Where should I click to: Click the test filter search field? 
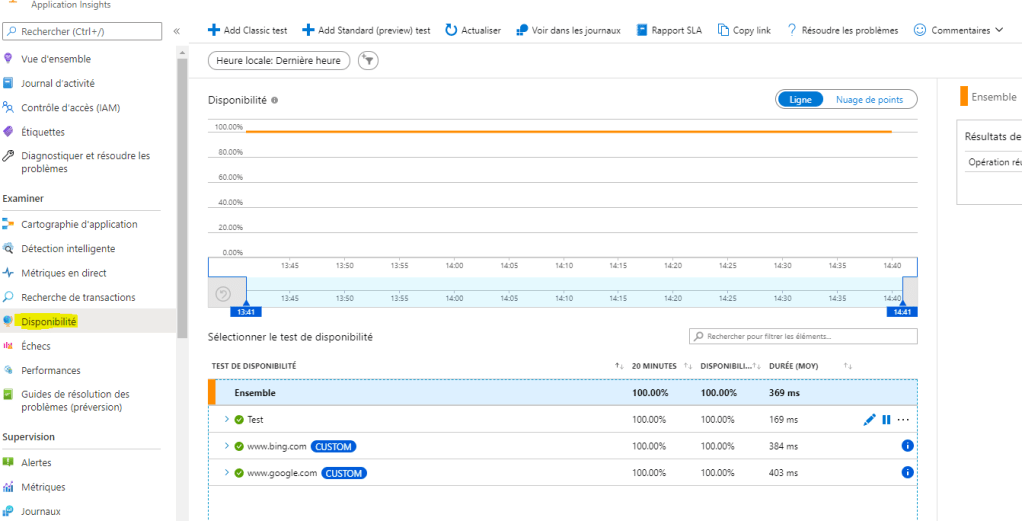pyautogui.click(x=803, y=336)
